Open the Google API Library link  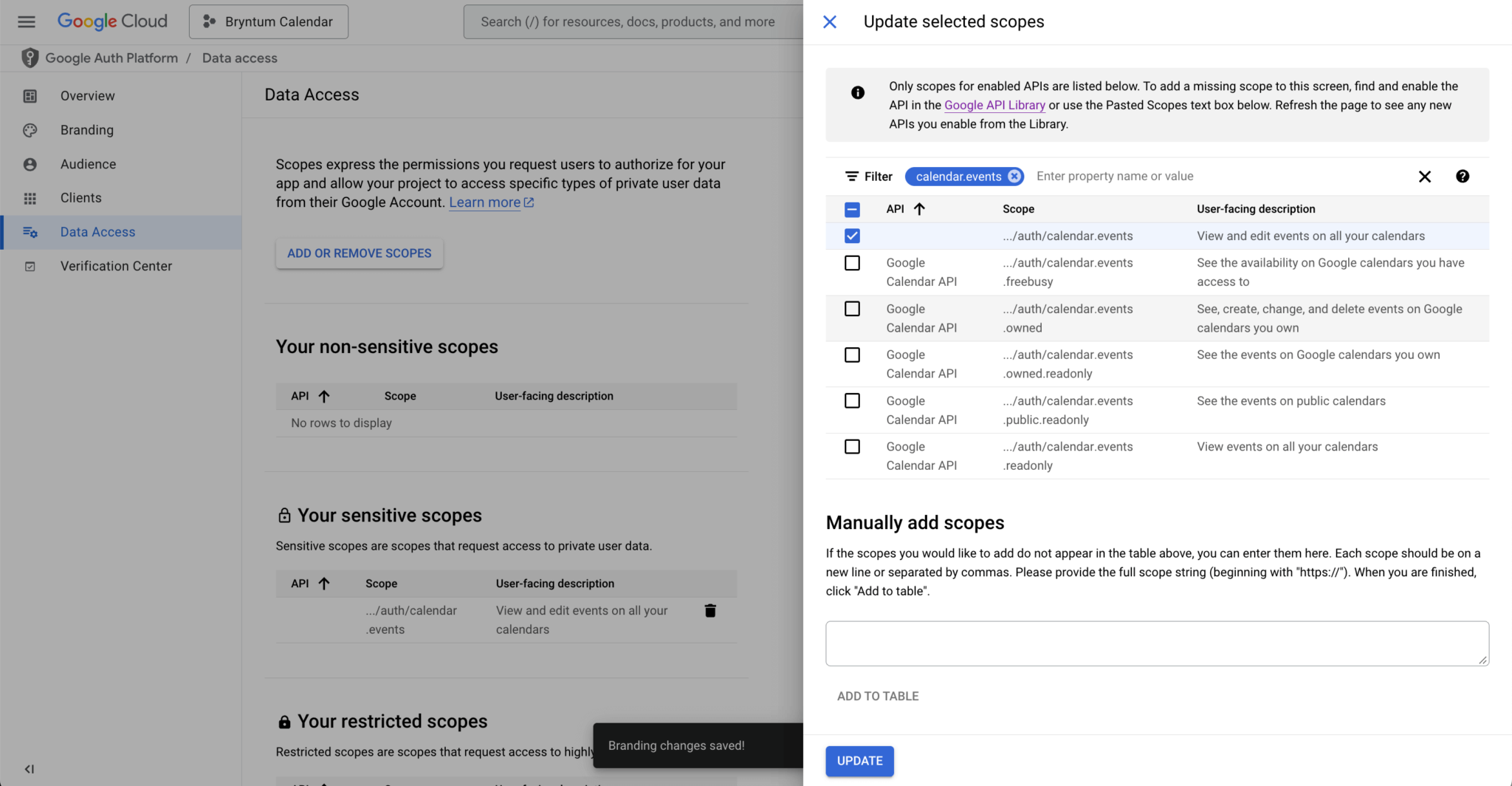click(994, 105)
